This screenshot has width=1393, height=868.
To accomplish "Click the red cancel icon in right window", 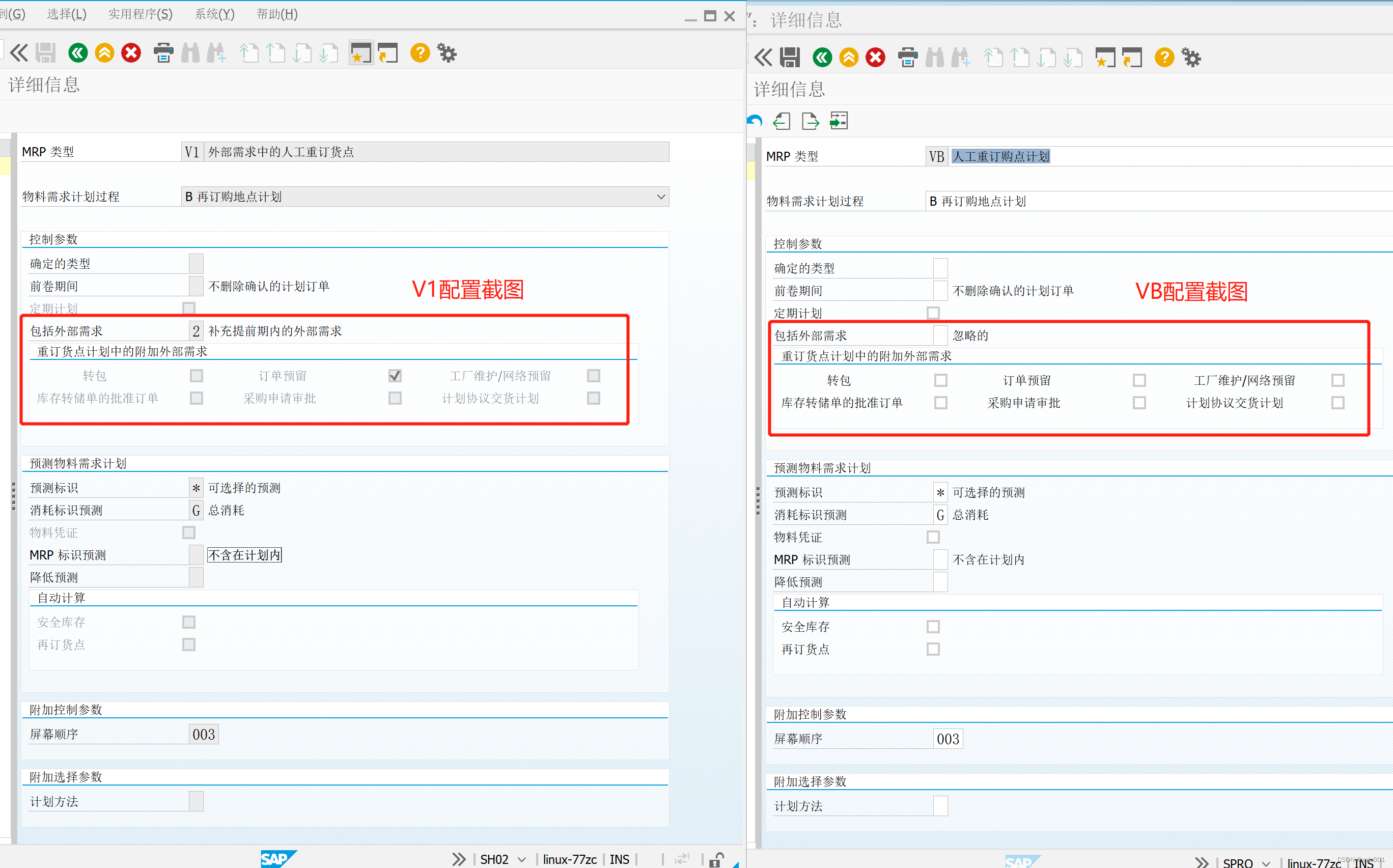I will pyautogui.click(x=875, y=58).
